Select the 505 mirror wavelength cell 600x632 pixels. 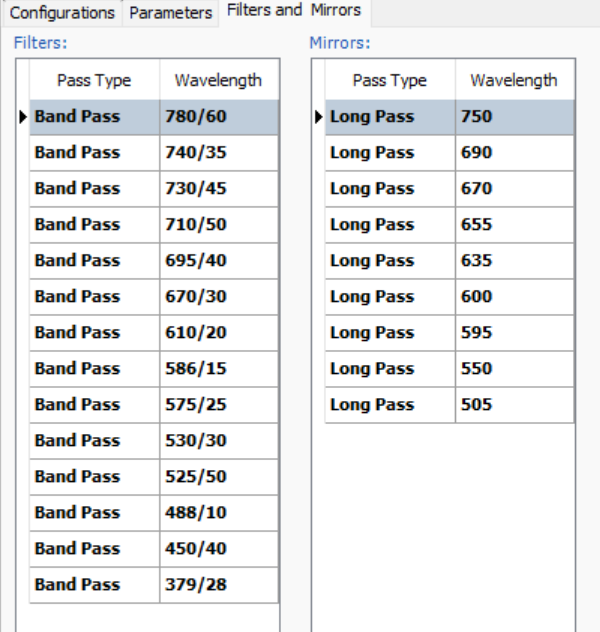(x=514, y=405)
